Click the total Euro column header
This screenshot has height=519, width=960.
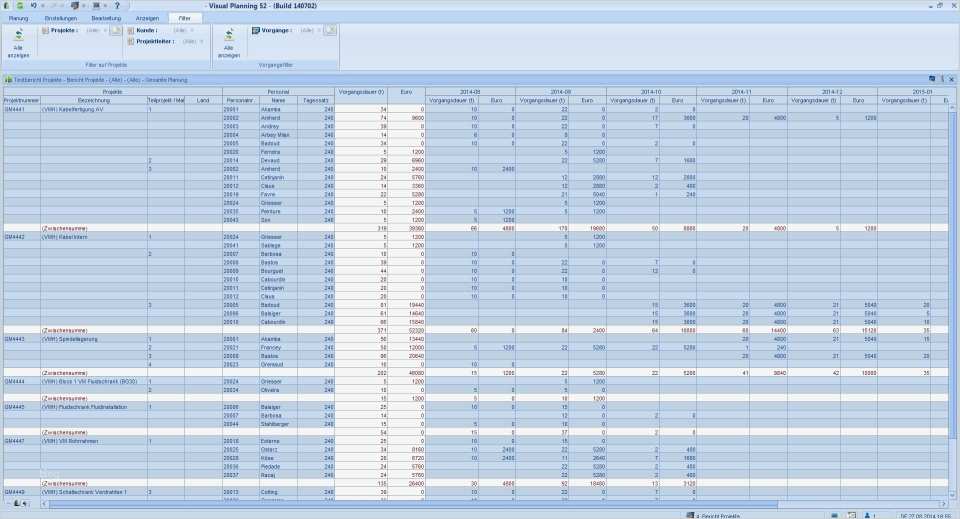[407, 92]
